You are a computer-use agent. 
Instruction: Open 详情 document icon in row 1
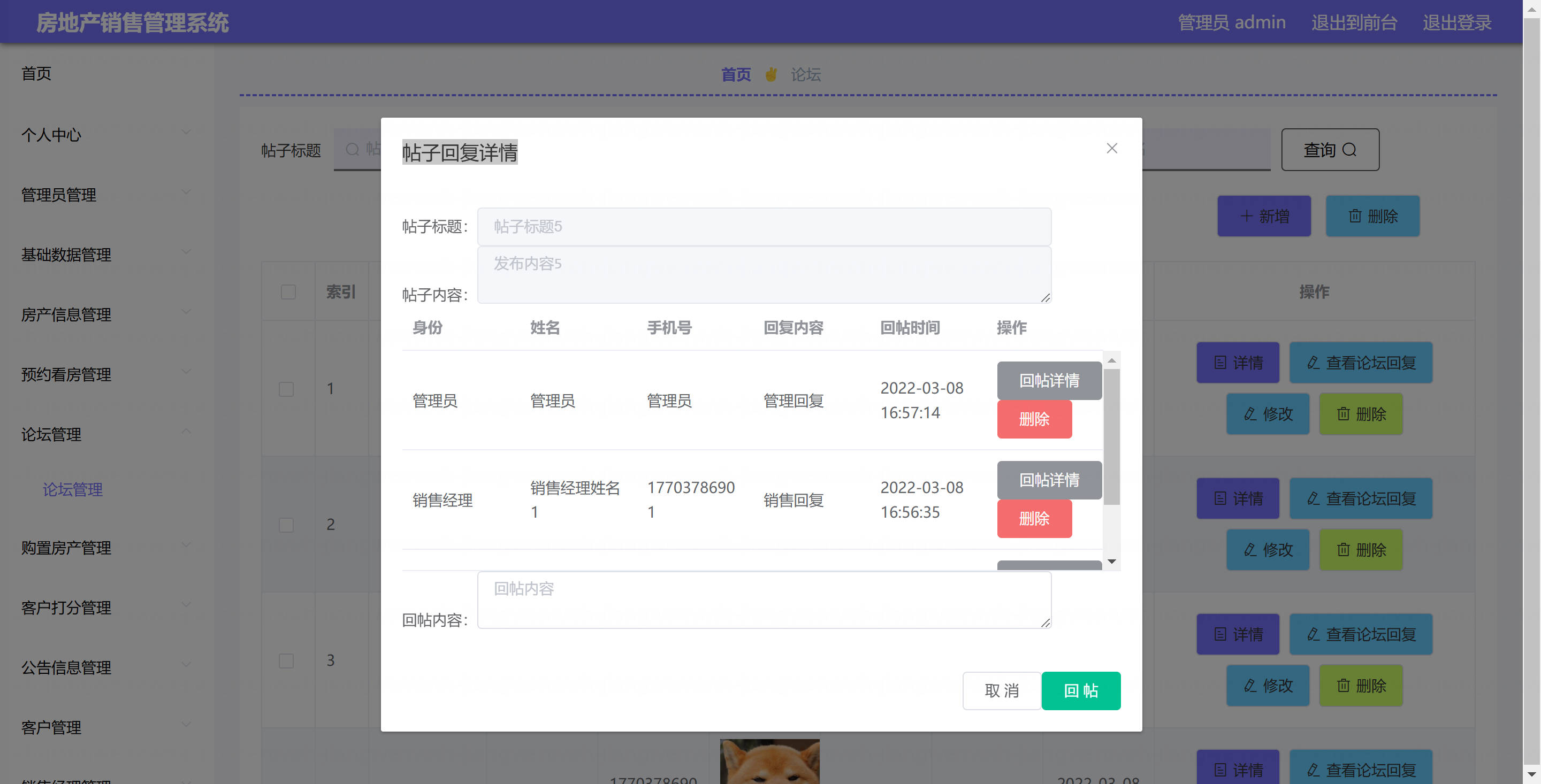[1220, 363]
